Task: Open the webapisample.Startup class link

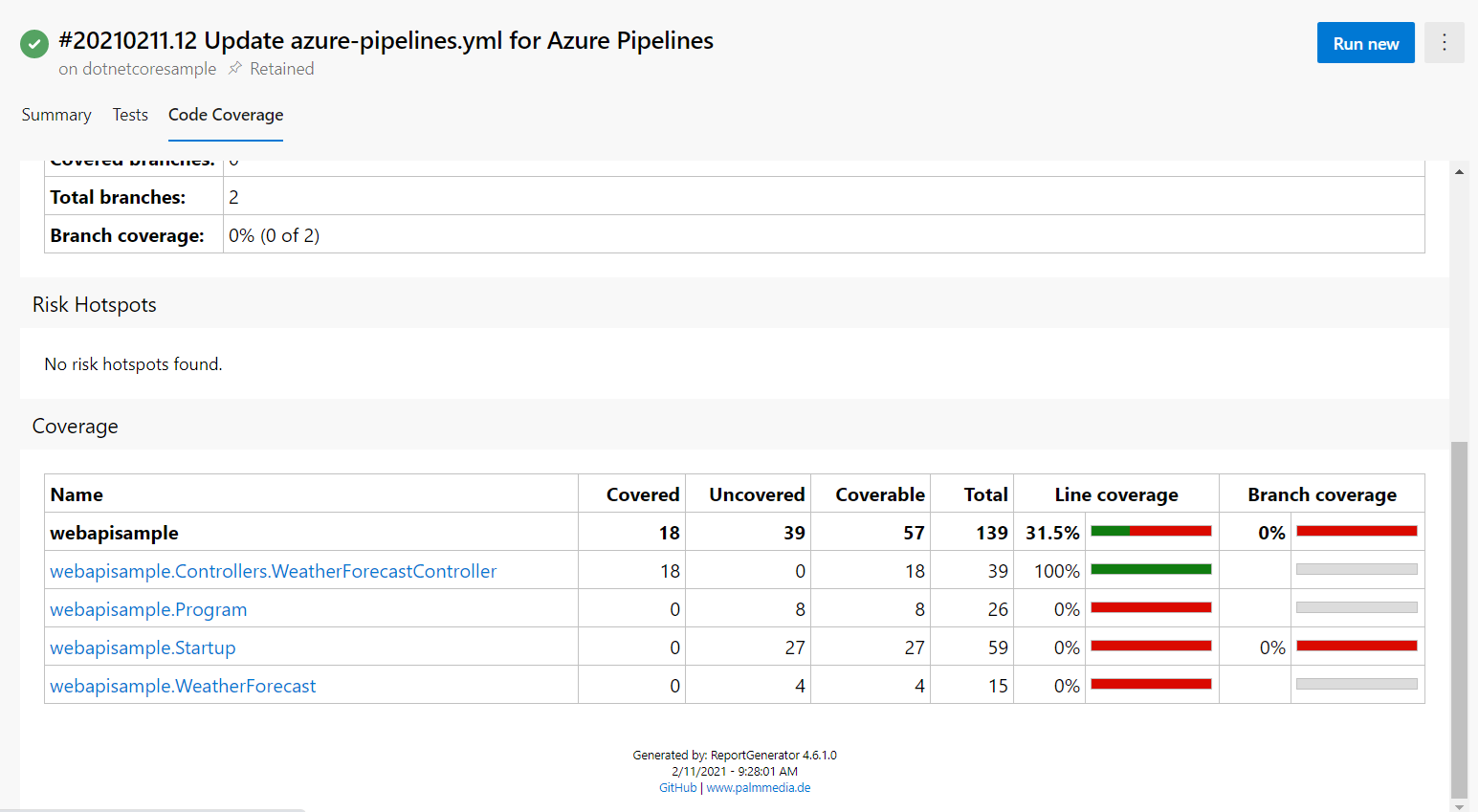Action: [143, 647]
